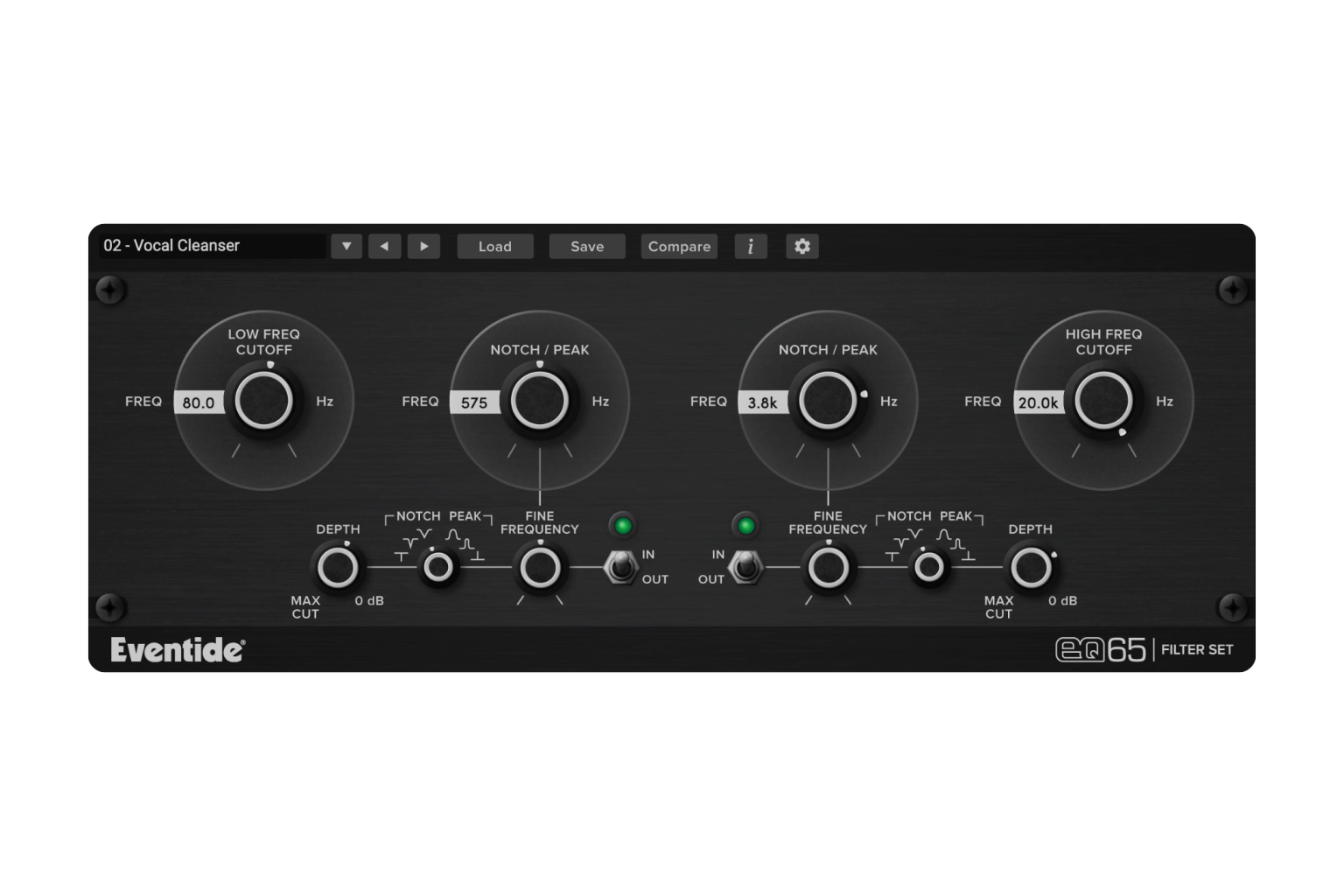Click the left FINE FREQUENCY knob
Viewport: 1344px width, 896px height.
(x=541, y=567)
